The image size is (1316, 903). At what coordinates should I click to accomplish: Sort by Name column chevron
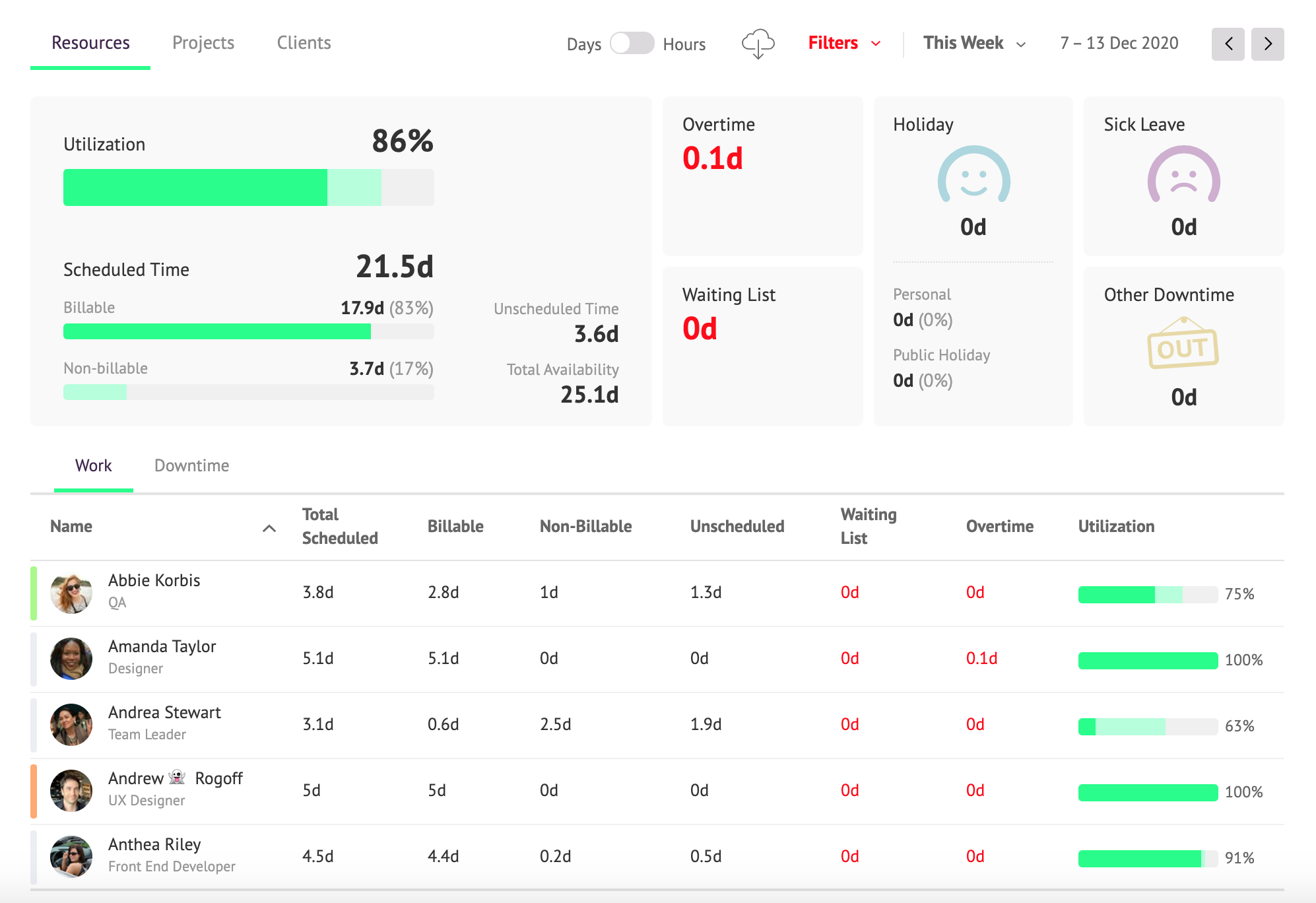tap(269, 527)
